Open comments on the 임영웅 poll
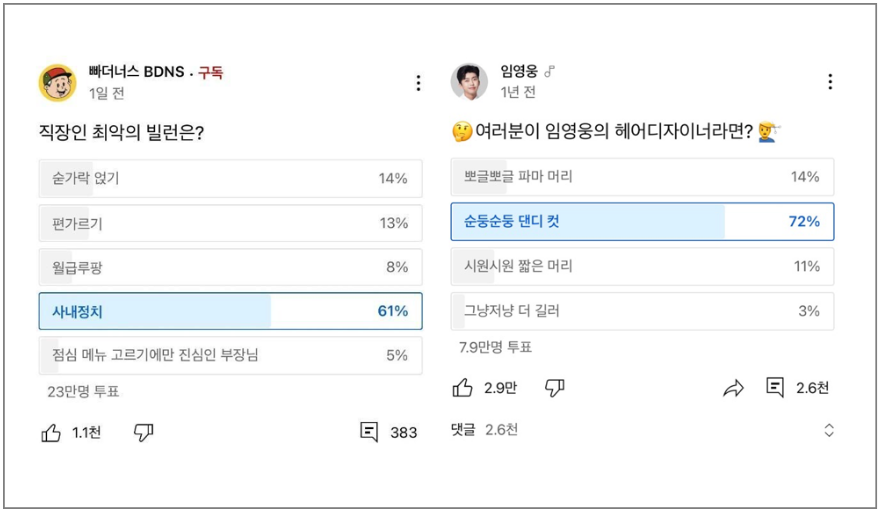Screen dimensions: 879x511 pyautogui.click(x=775, y=388)
